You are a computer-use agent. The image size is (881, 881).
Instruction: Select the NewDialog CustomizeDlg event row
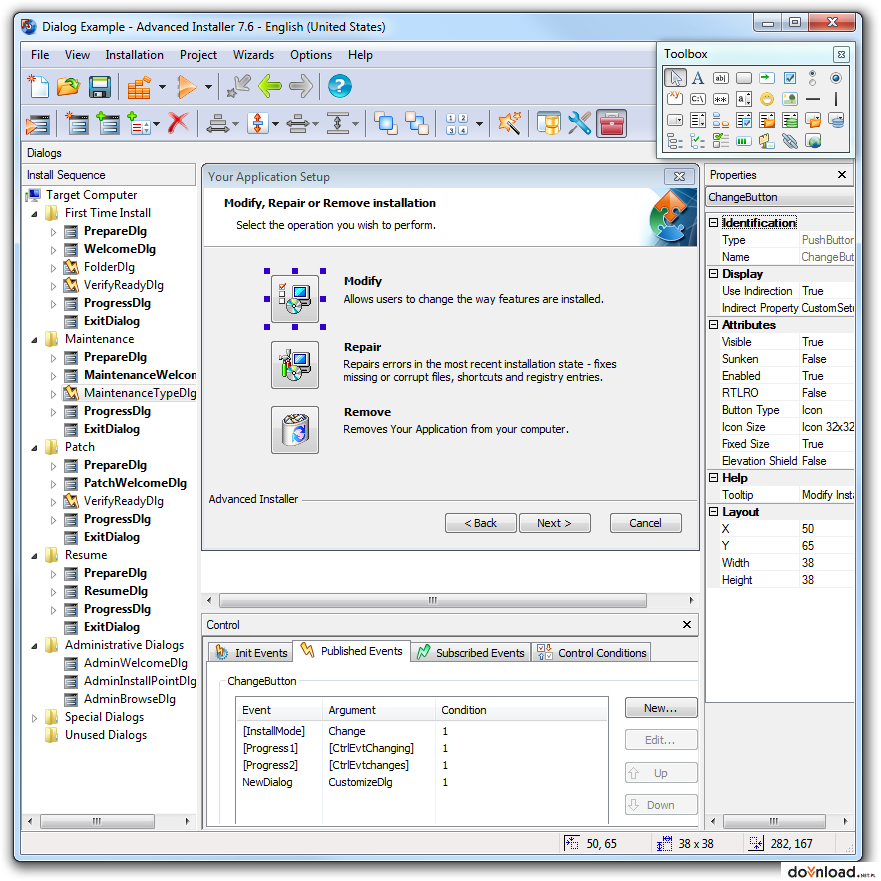421,782
